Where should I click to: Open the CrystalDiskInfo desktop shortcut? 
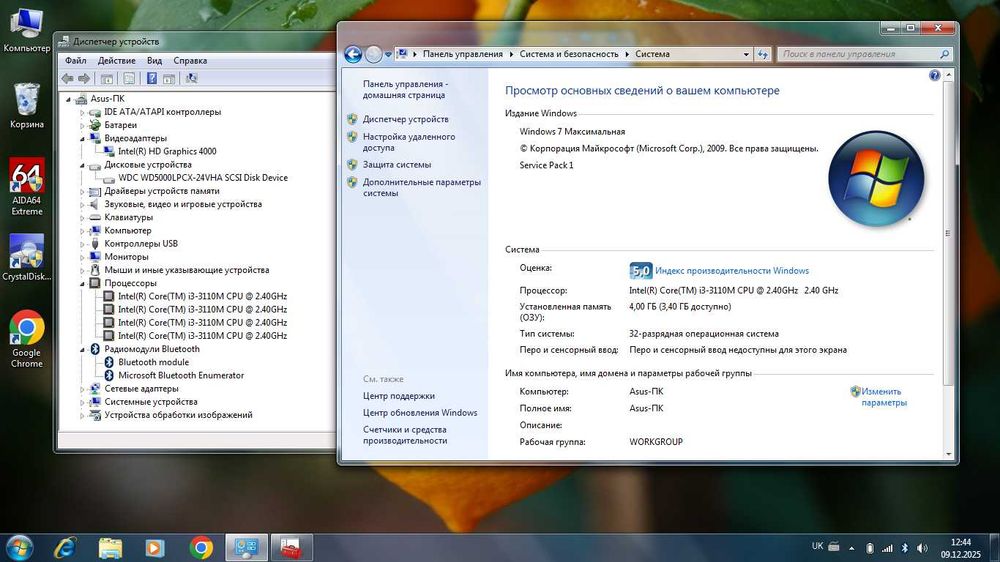pos(27,257)
